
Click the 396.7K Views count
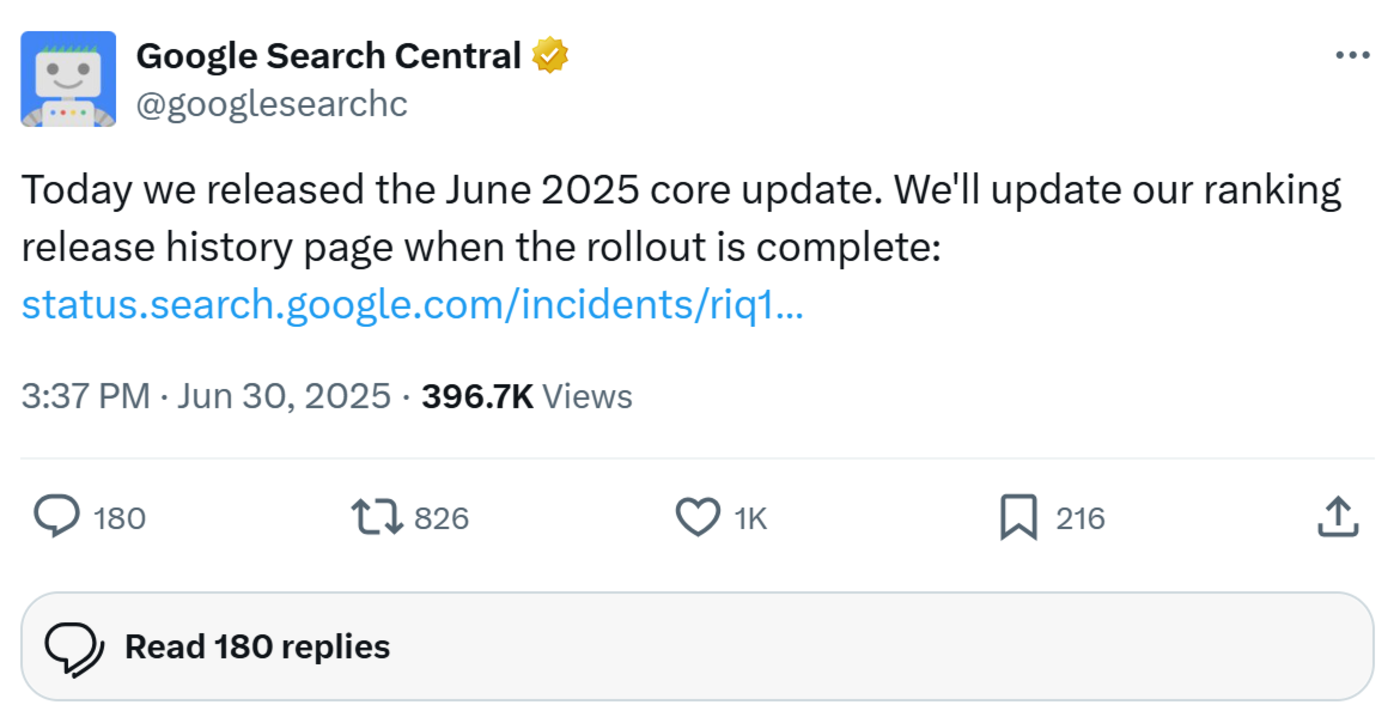pos(528,395)
